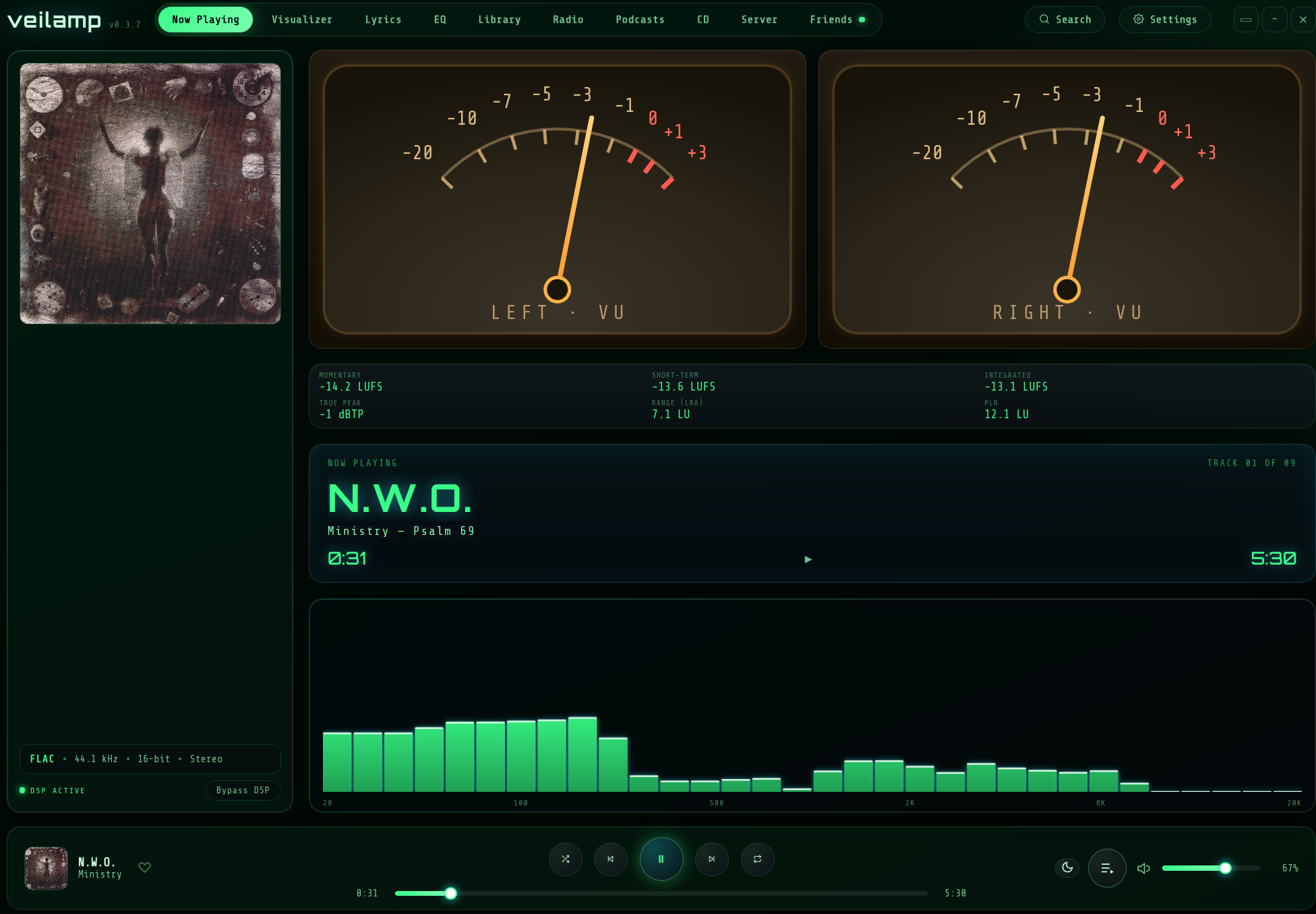Click the PLR '12.1 LU' value

[1007, 414]
